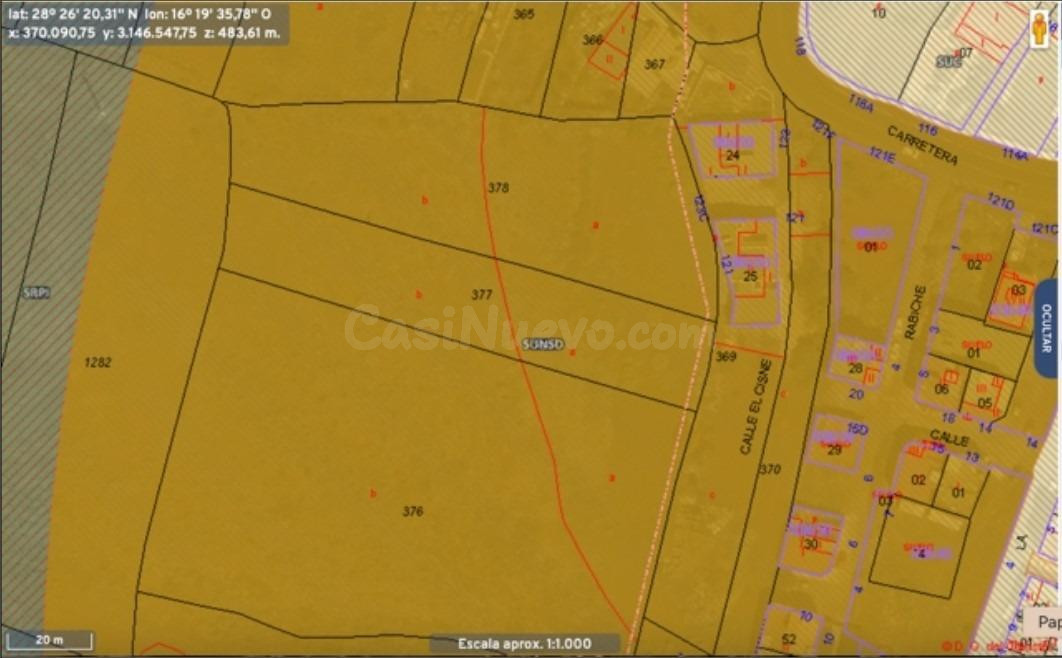Select building plot 25

[750, 276]
